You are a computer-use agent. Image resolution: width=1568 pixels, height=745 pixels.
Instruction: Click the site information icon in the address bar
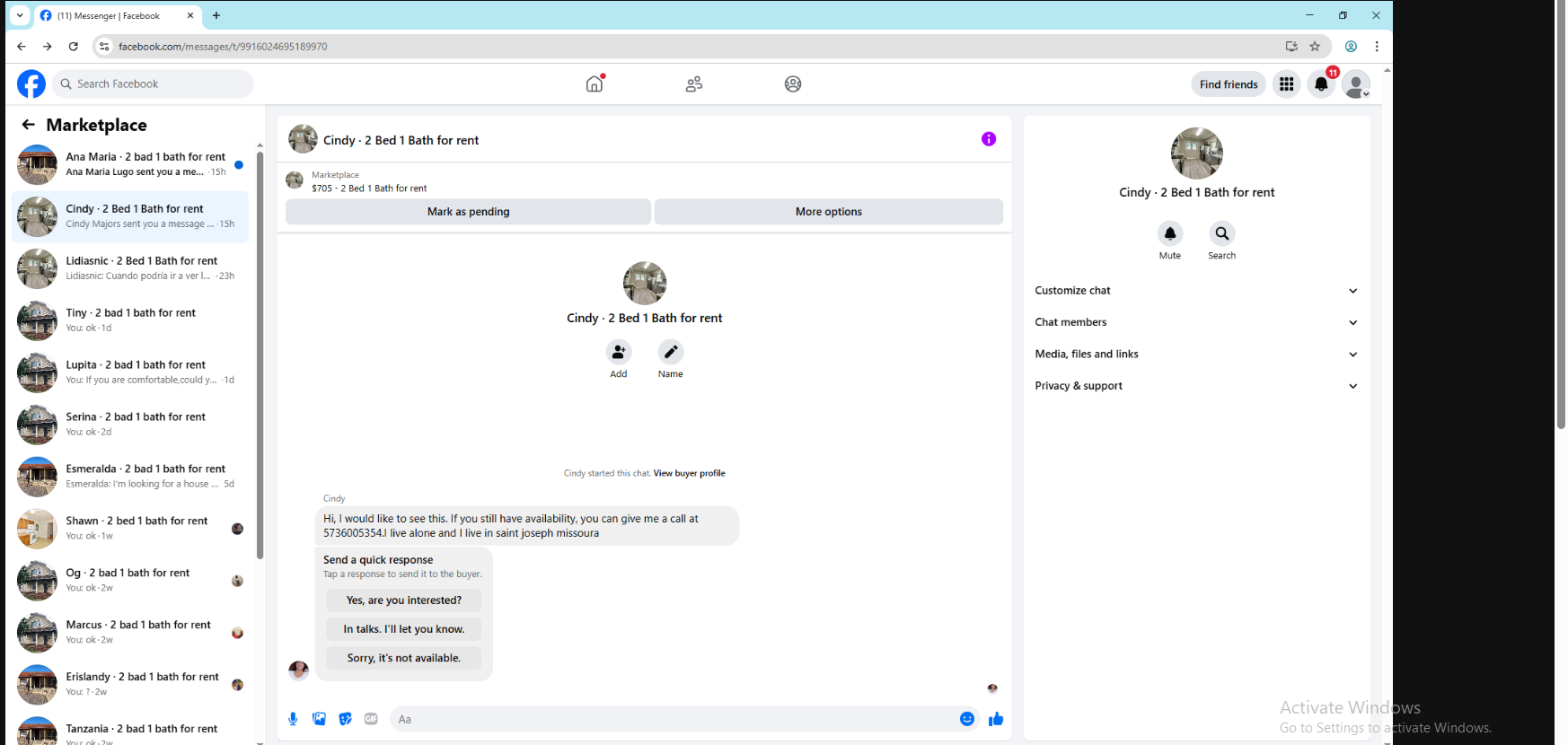[104, 47]
